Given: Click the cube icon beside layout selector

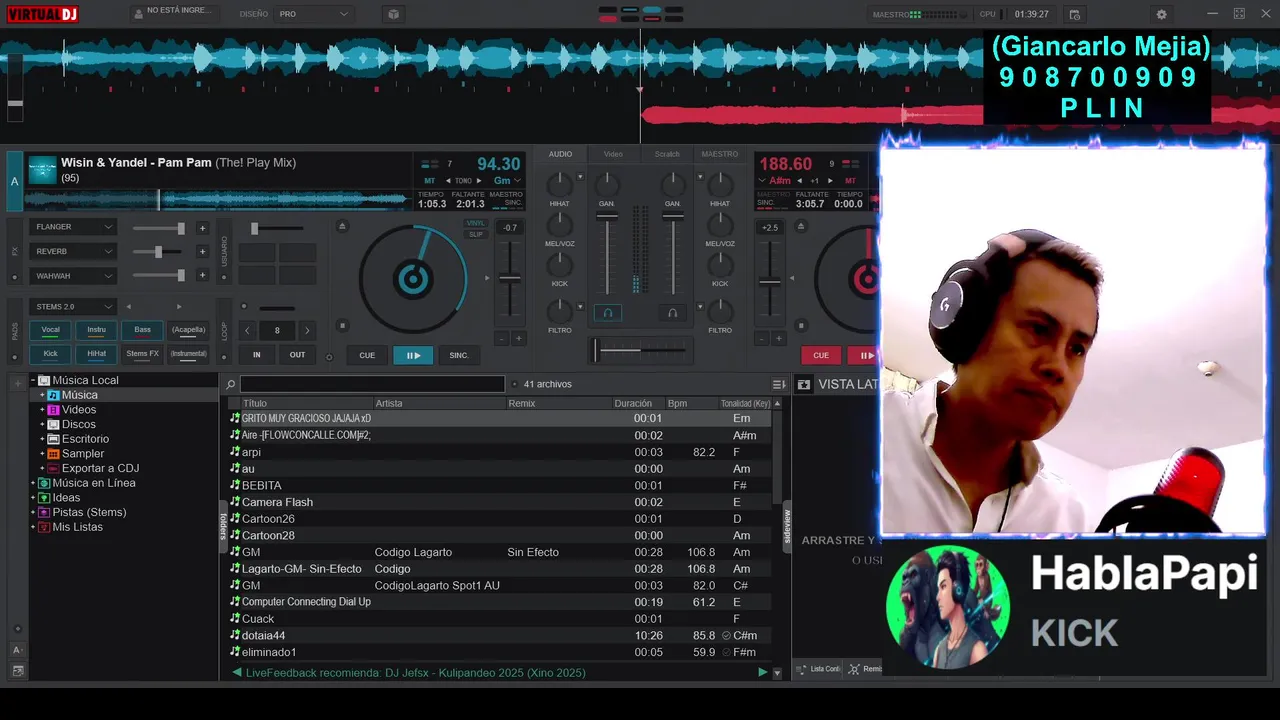Looking at the screenshot, I should (393, 14).
